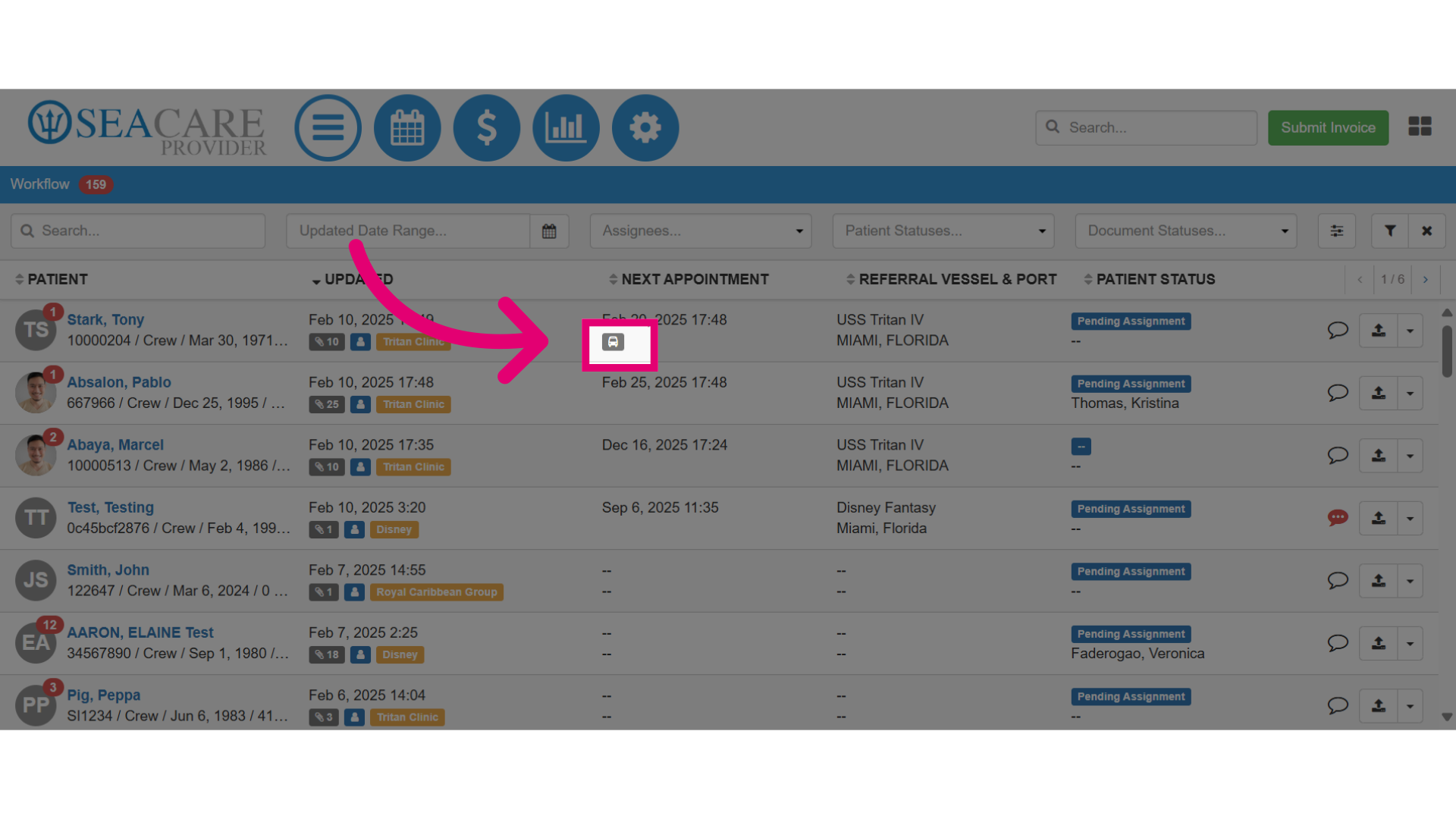Open comment bubble for AARON, ELAINE Test
The image size is (1456, 819).
pos(1338,643)
